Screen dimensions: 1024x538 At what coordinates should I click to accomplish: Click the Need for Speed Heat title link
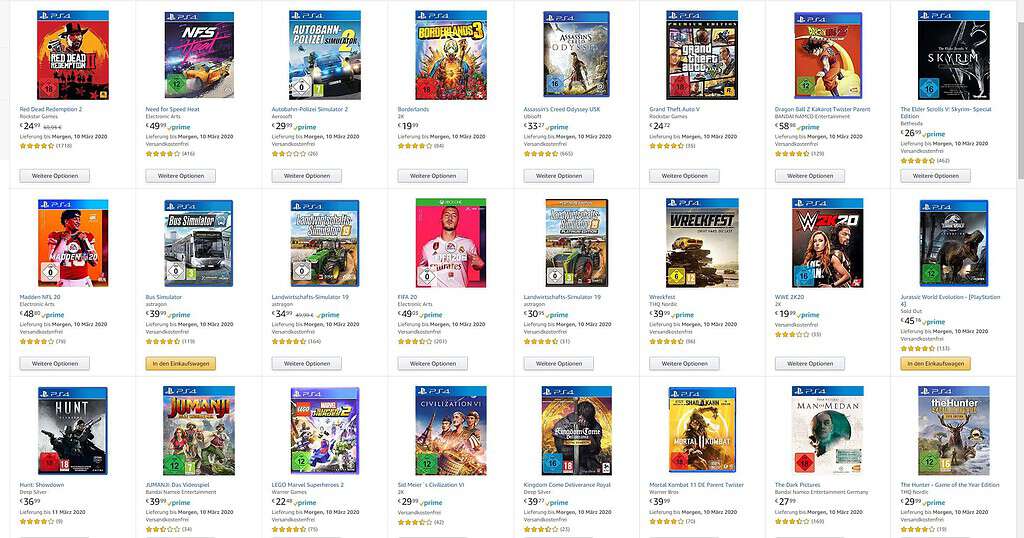click(172, 109)
